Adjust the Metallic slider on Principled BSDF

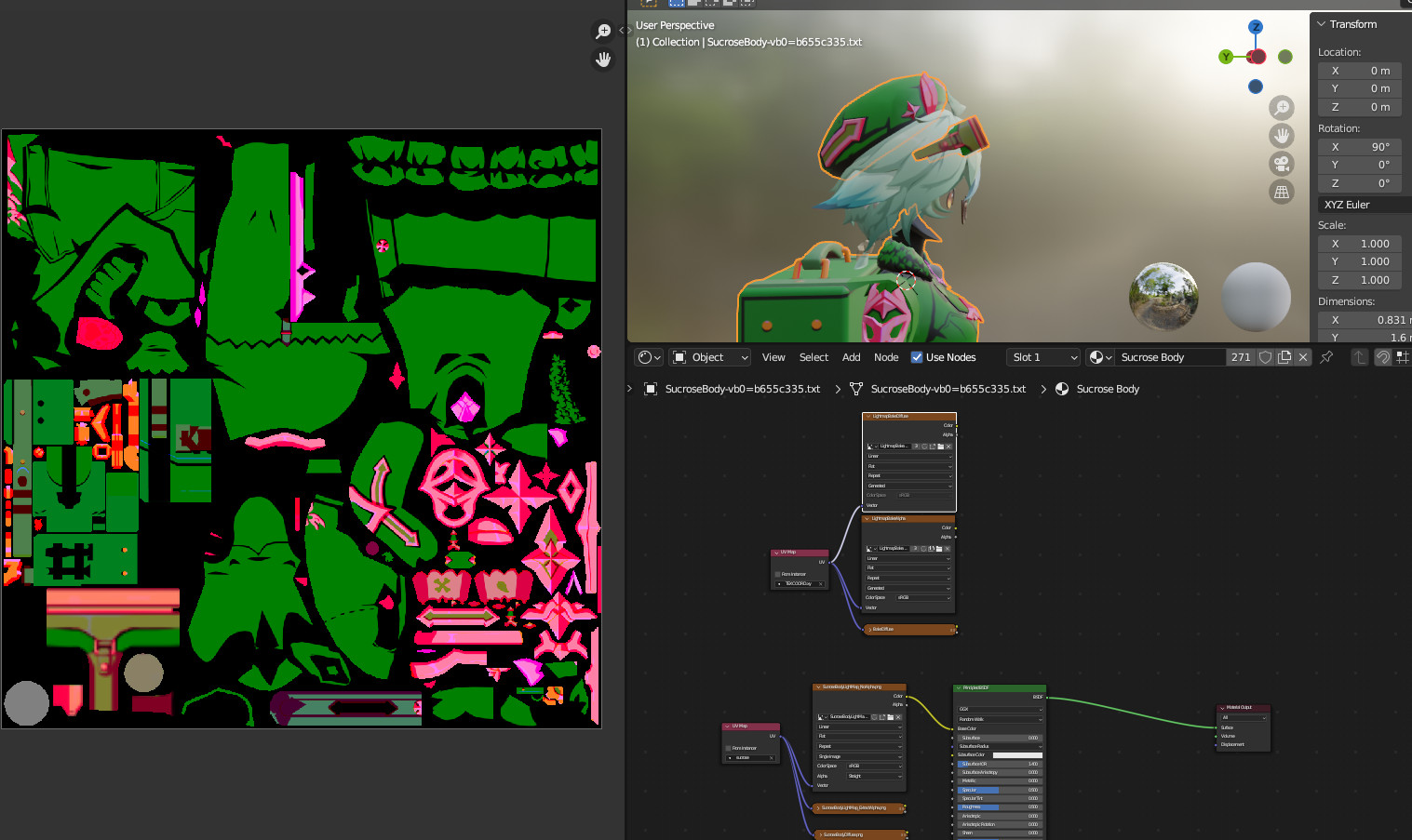(x=999, y=780)
